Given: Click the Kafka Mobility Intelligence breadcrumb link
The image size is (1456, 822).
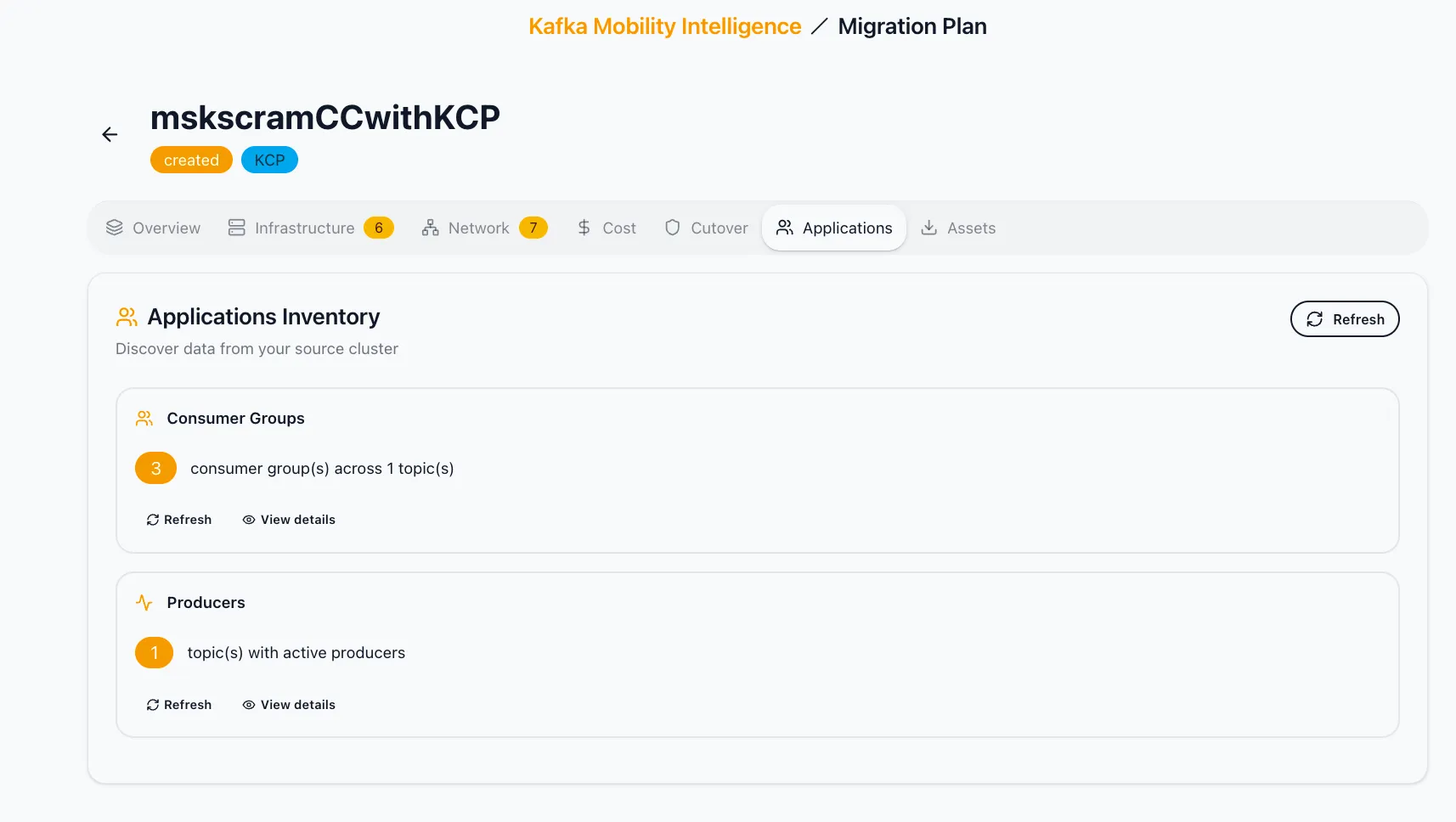Looking at the screenshot, I should tap(664, 26).
